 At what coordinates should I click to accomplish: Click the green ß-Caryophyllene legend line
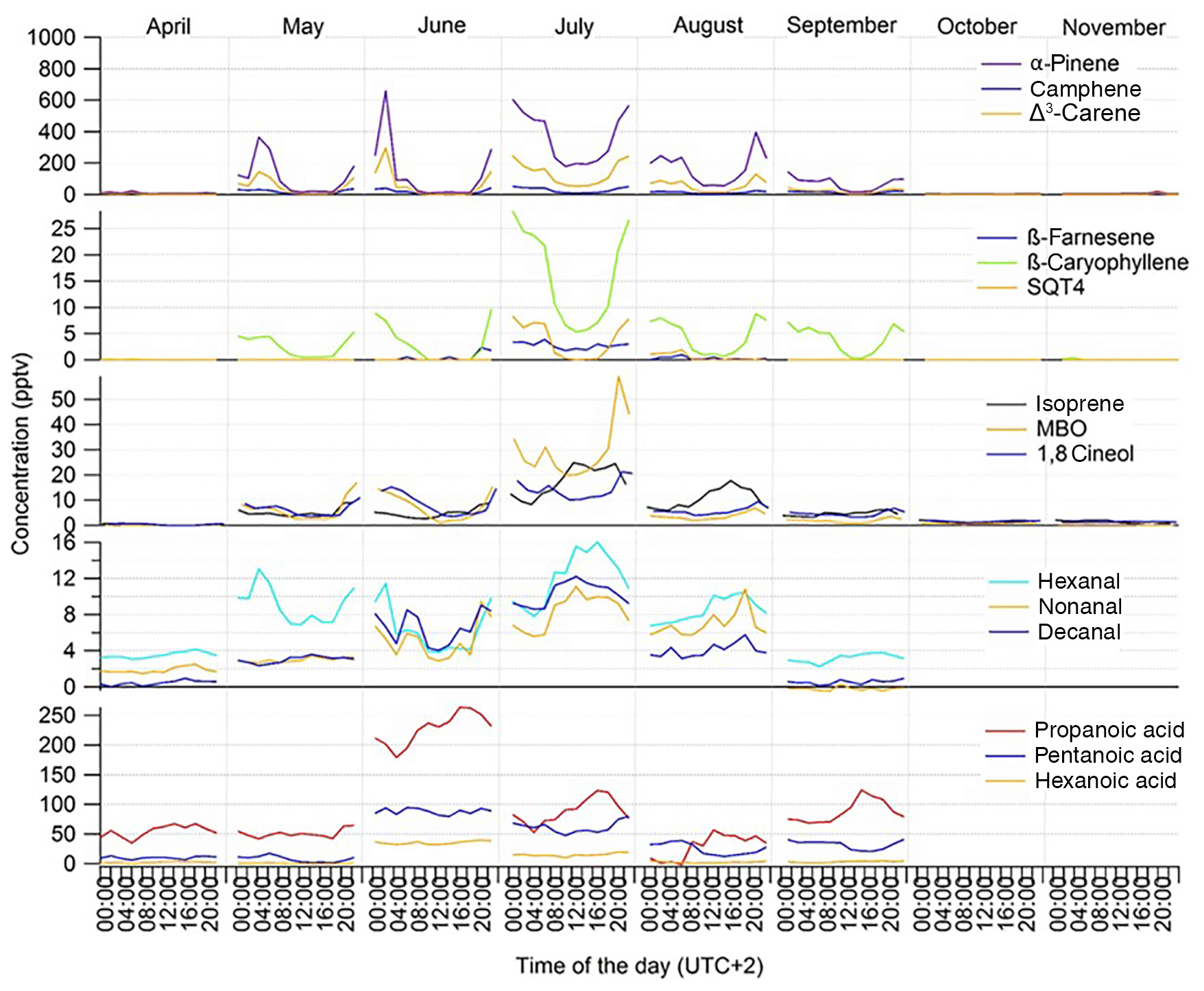coord(996,262)
